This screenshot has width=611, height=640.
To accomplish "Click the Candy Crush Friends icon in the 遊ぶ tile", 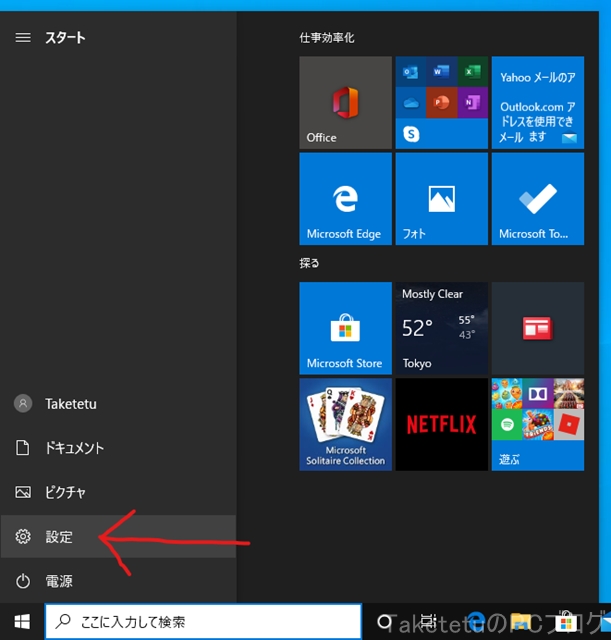I will [538, 424].
